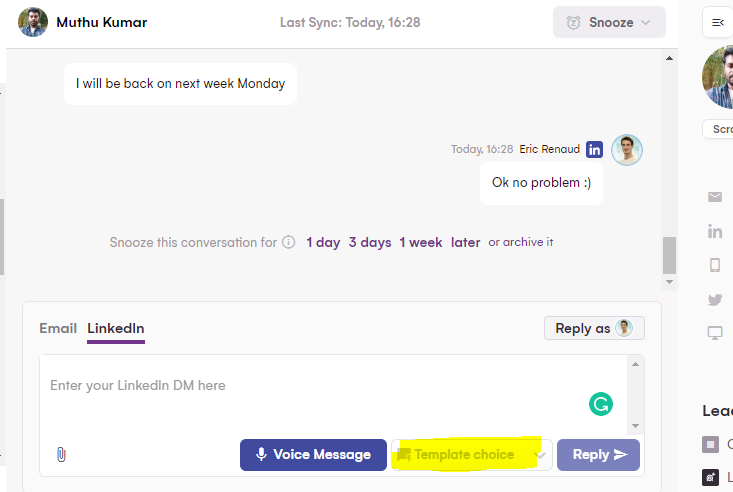Click the snooze info circle icon
This screenshot has height=492, width=733.
click(288, 242)
